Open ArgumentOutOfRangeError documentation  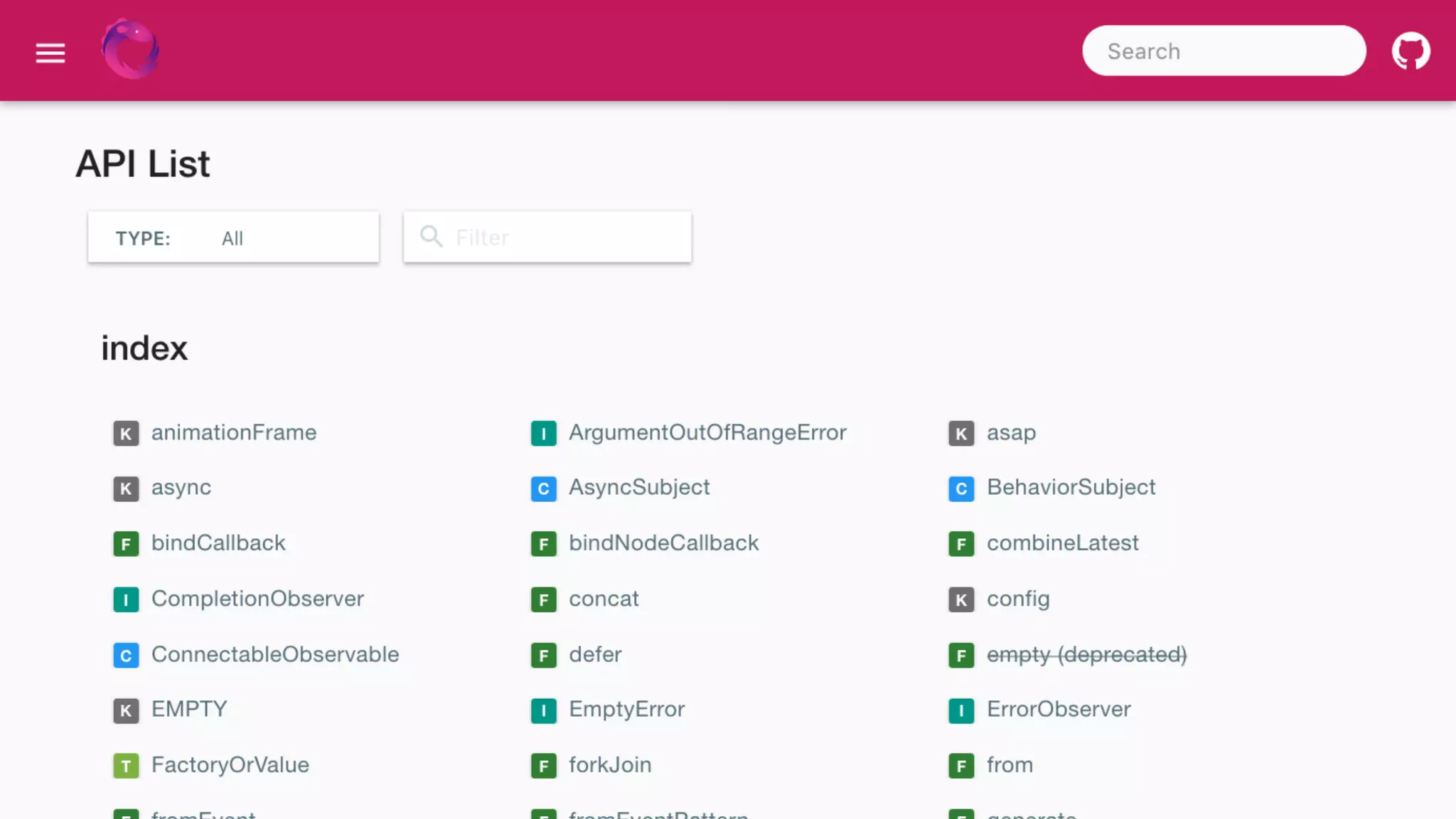pyautogui.click(x=707, y=433)
